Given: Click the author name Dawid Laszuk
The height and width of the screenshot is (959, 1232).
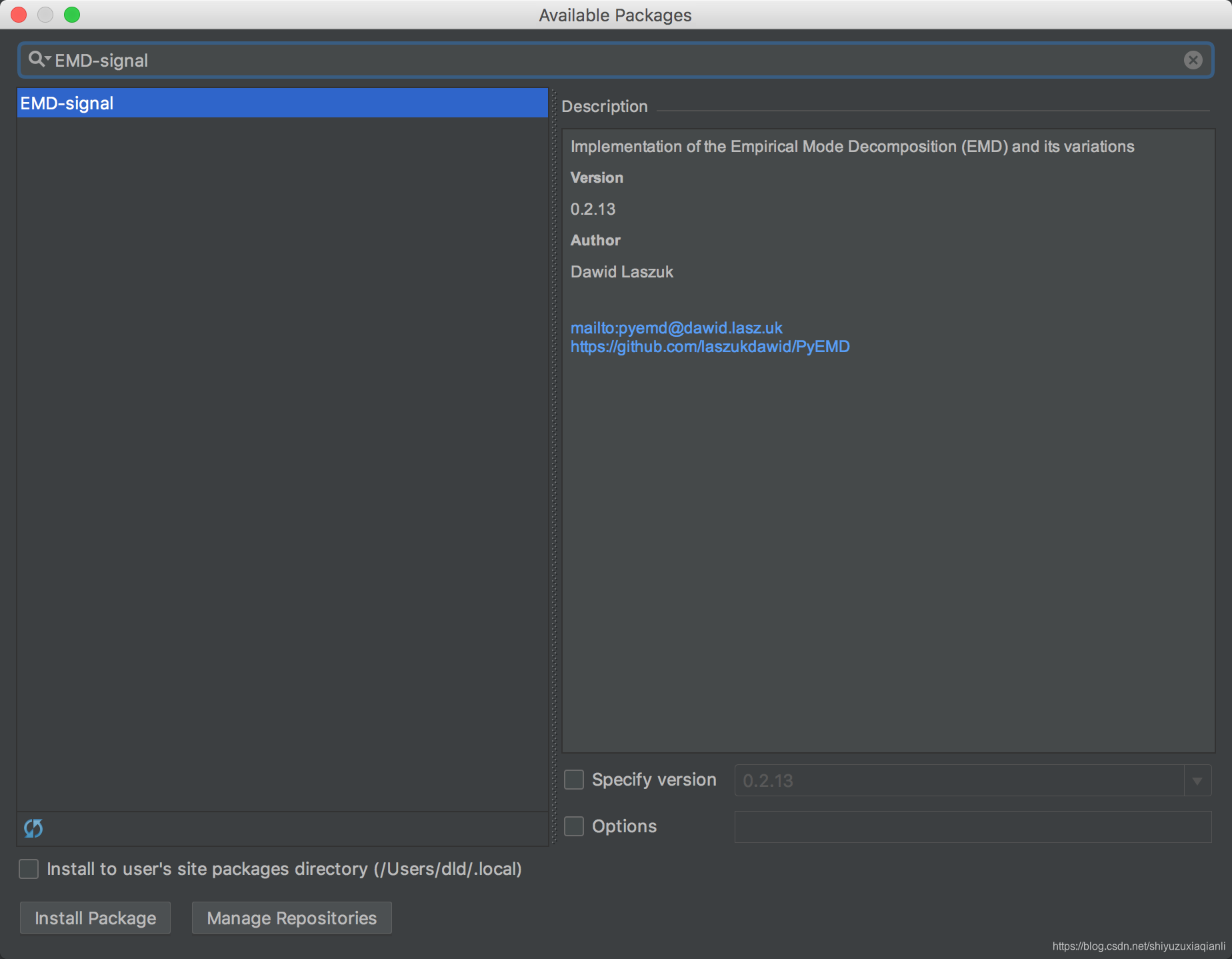Looking at the screenshot, I should [622, 271].
